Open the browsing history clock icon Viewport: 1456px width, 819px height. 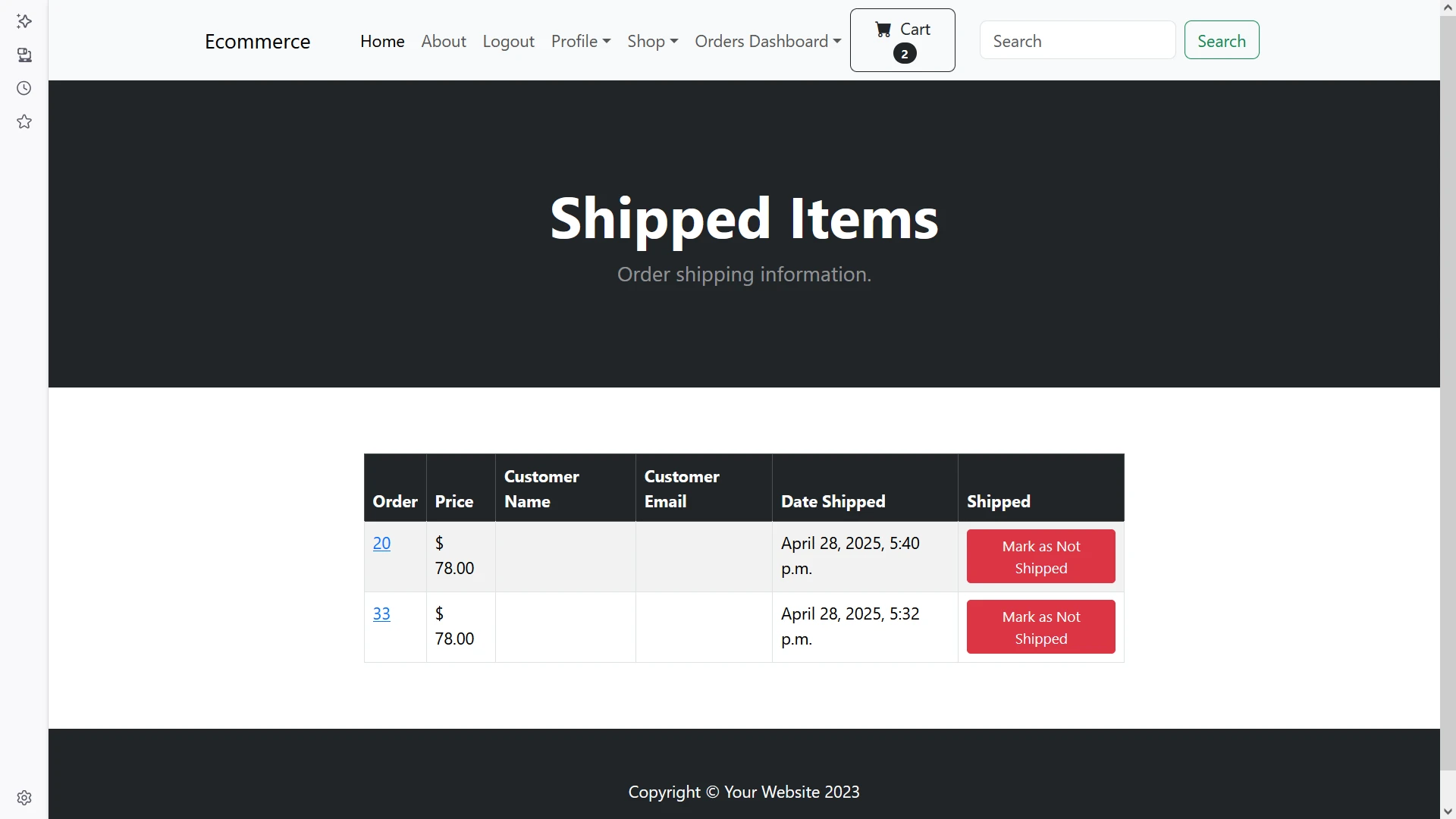[24, 88]
